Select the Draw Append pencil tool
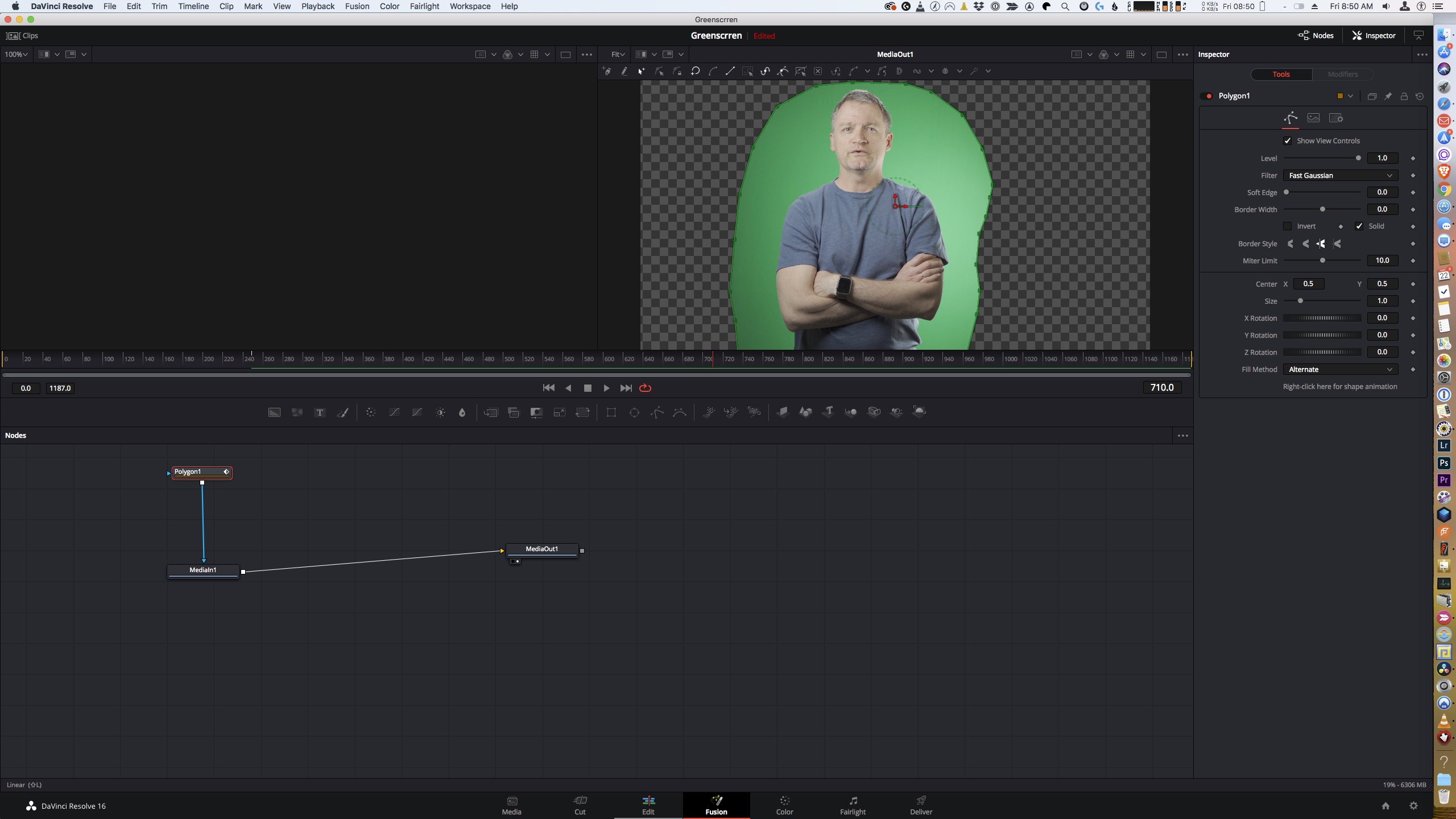The width and height of the screenshot is (1456, 819). tap(624, 71)
